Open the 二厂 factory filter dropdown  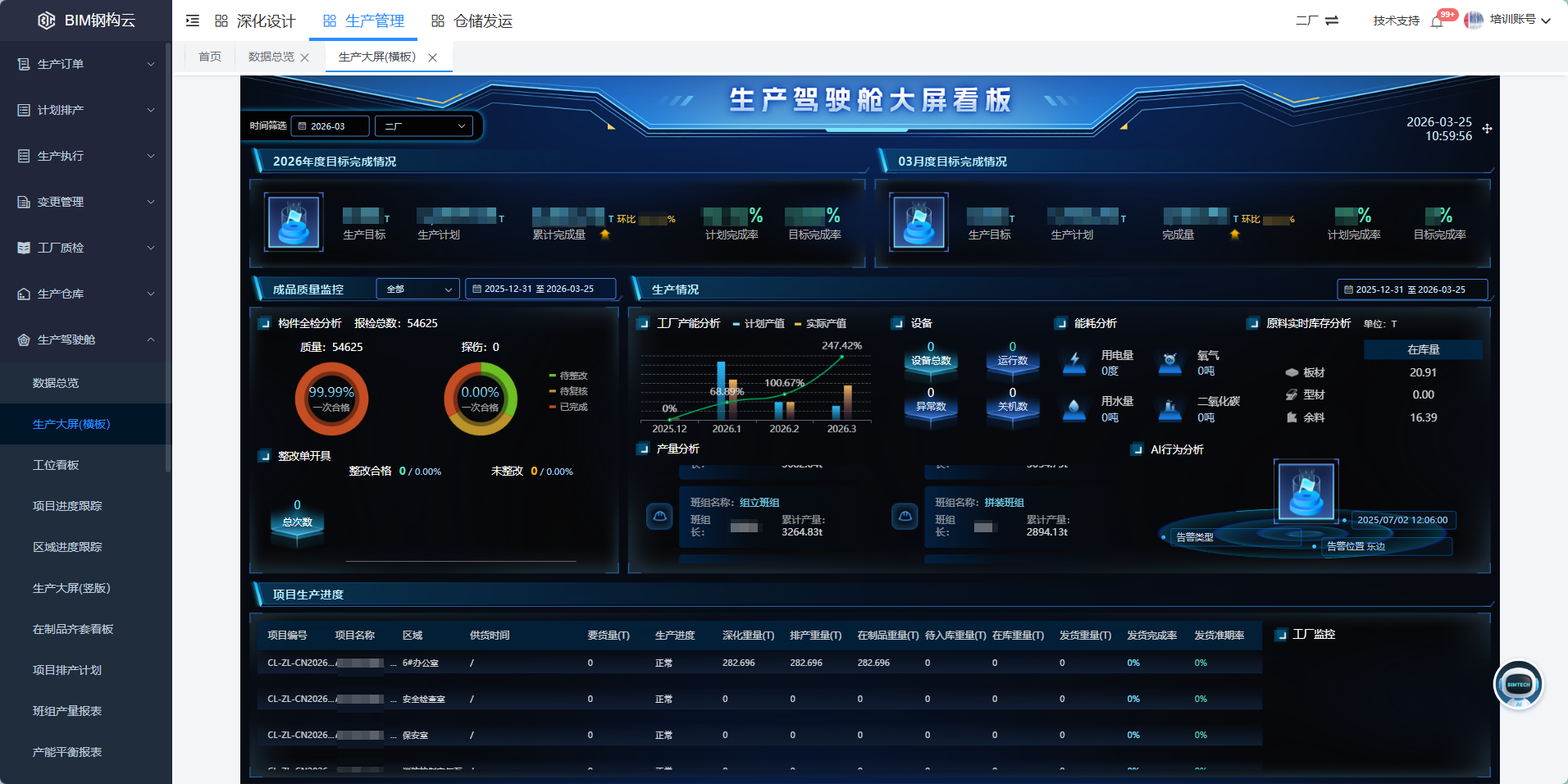pyautogui.click(x=424, y=126)
